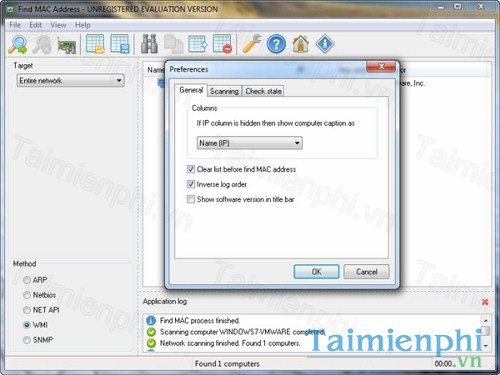Click the greyed stop search magnifier icon
Viewport: 500px width, 375px height.
pos(42,44)
